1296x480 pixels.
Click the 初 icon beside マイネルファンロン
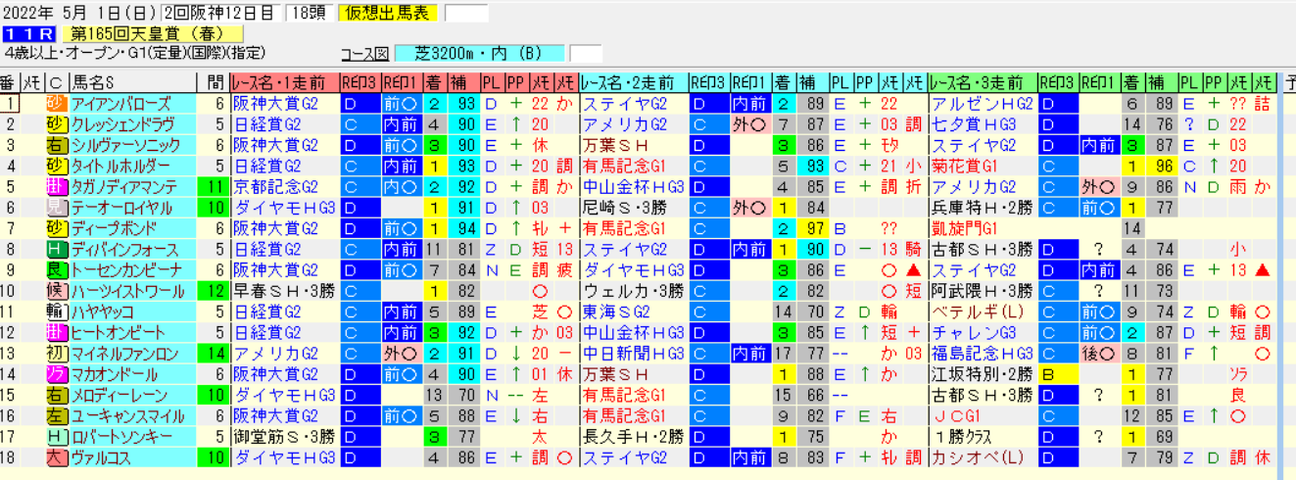pyautogui.click(x=55, y=353)
